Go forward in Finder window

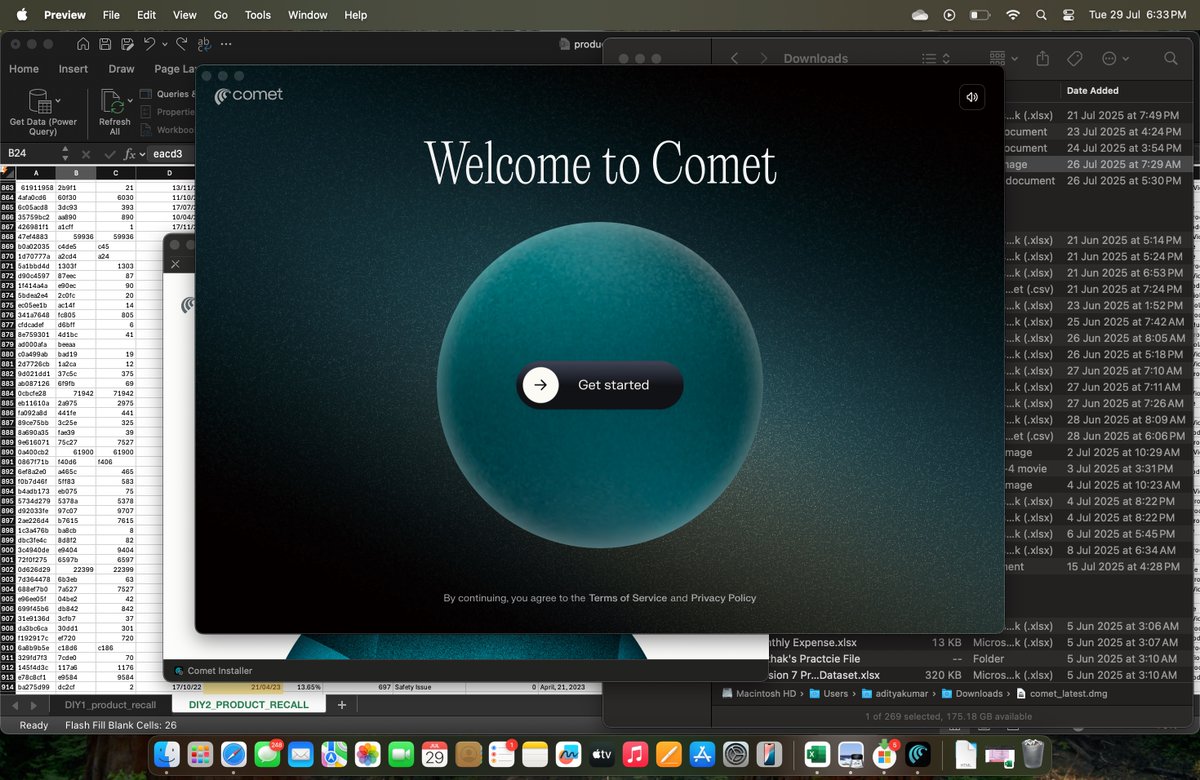pyautogui.click(x=765, y=59)
